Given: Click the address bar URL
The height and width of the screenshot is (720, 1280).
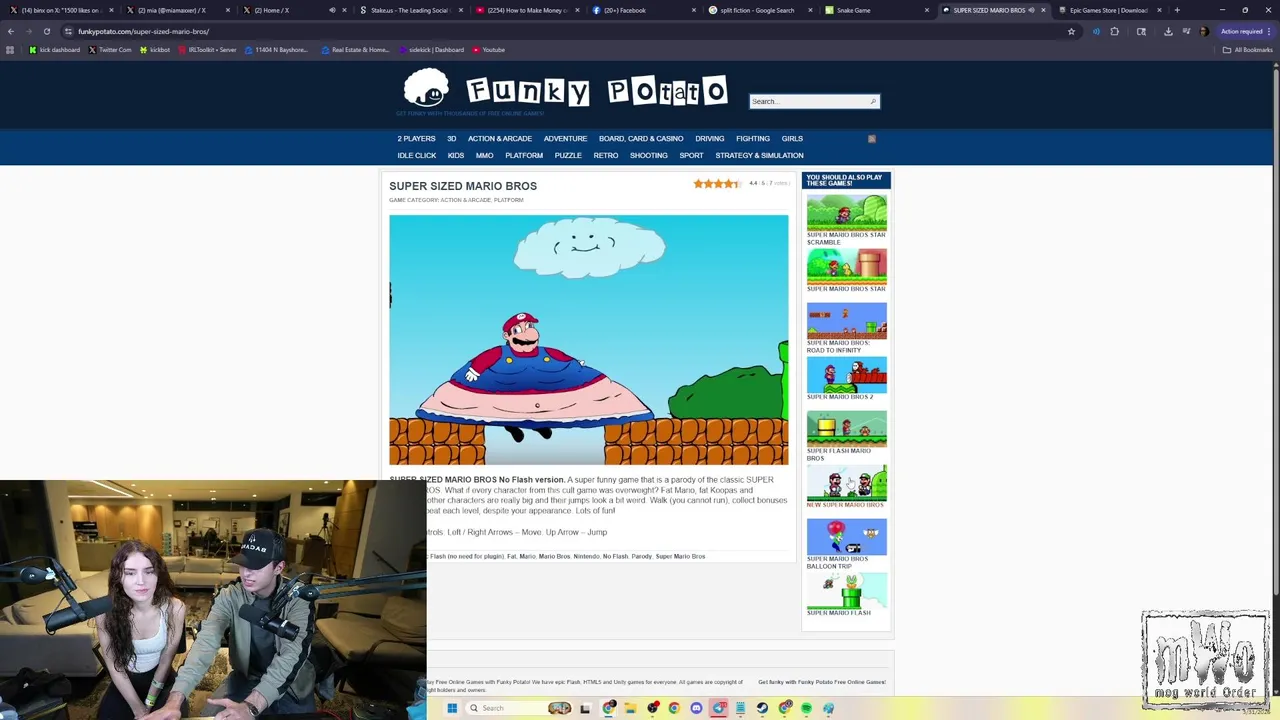Looking at the screenshot, I should pyautogui.click(x=143, y=31).
